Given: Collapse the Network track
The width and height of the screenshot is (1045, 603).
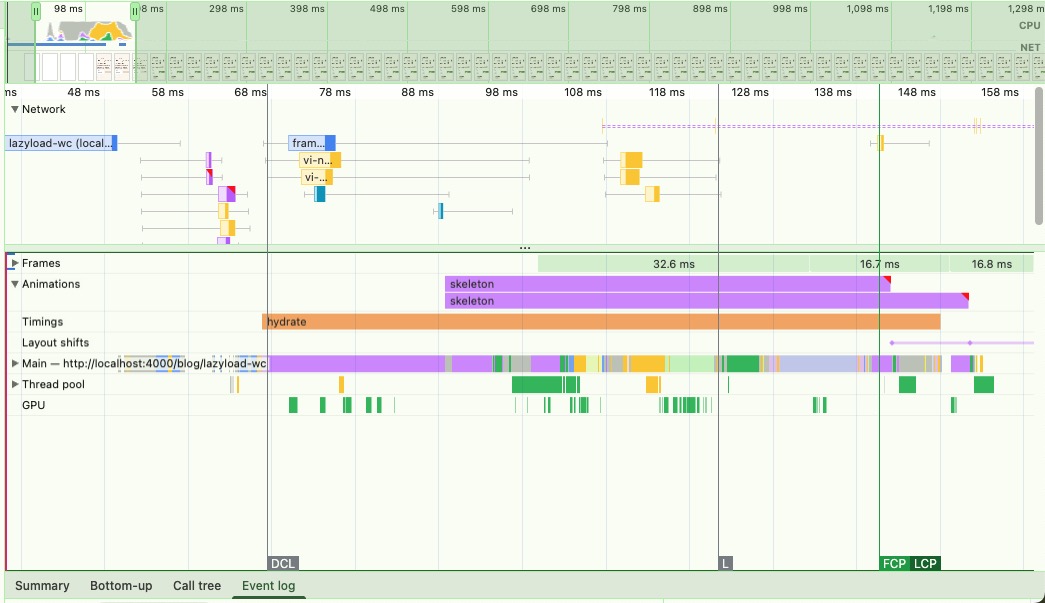Looking at the screenshot, I should [x=15, y=109].
